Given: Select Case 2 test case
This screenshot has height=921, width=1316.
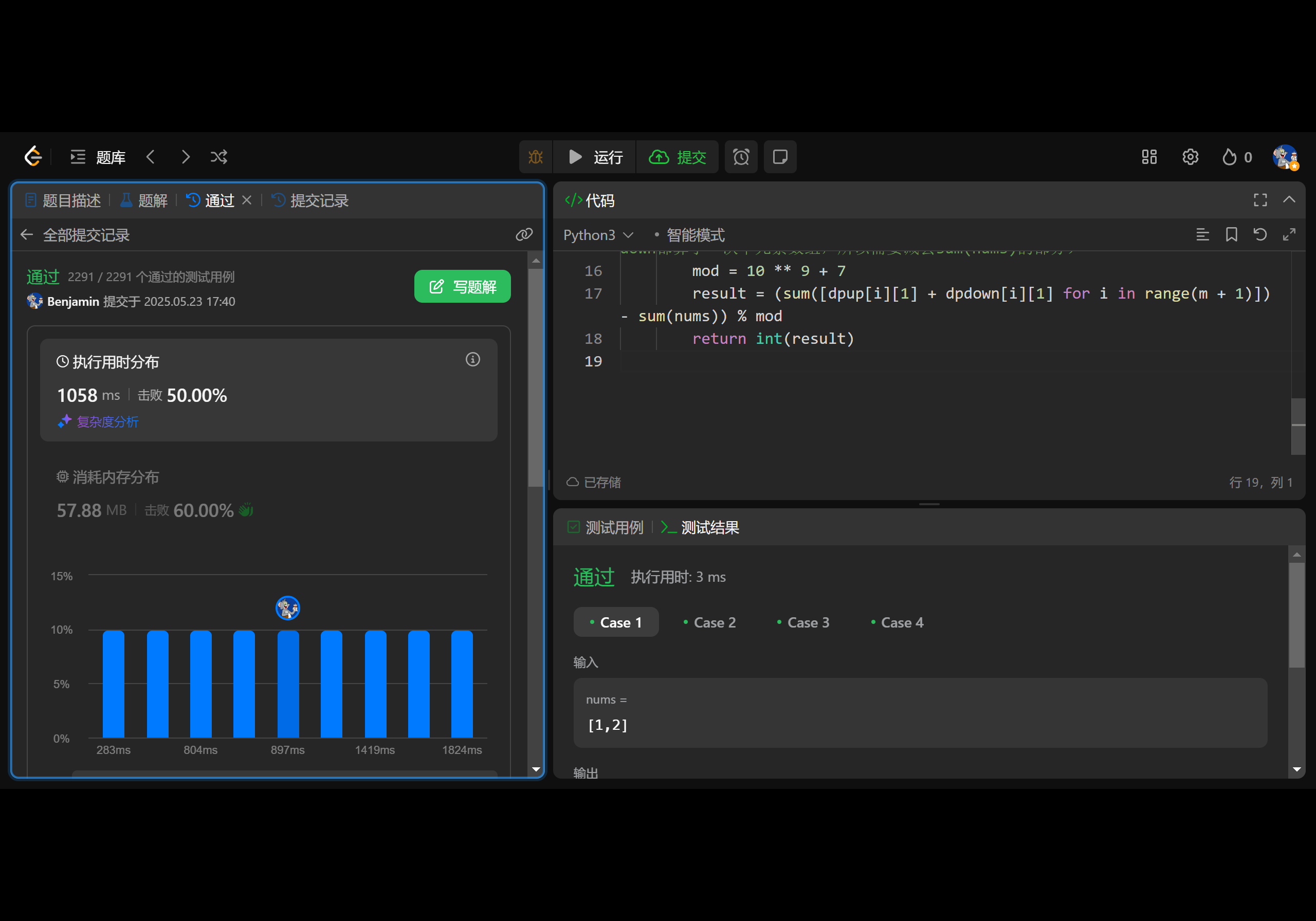Looking at the screenshot, I should coord(709,622).
